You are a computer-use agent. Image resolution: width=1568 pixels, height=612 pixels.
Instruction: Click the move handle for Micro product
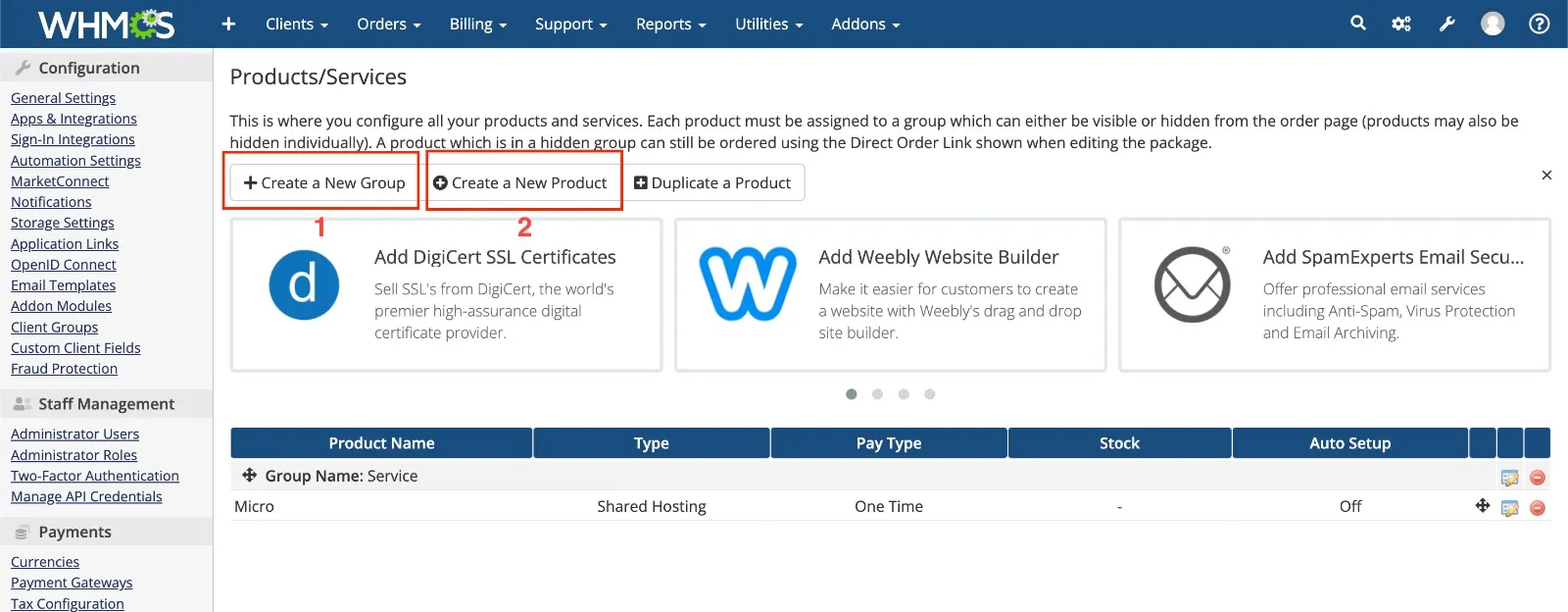1483,505
